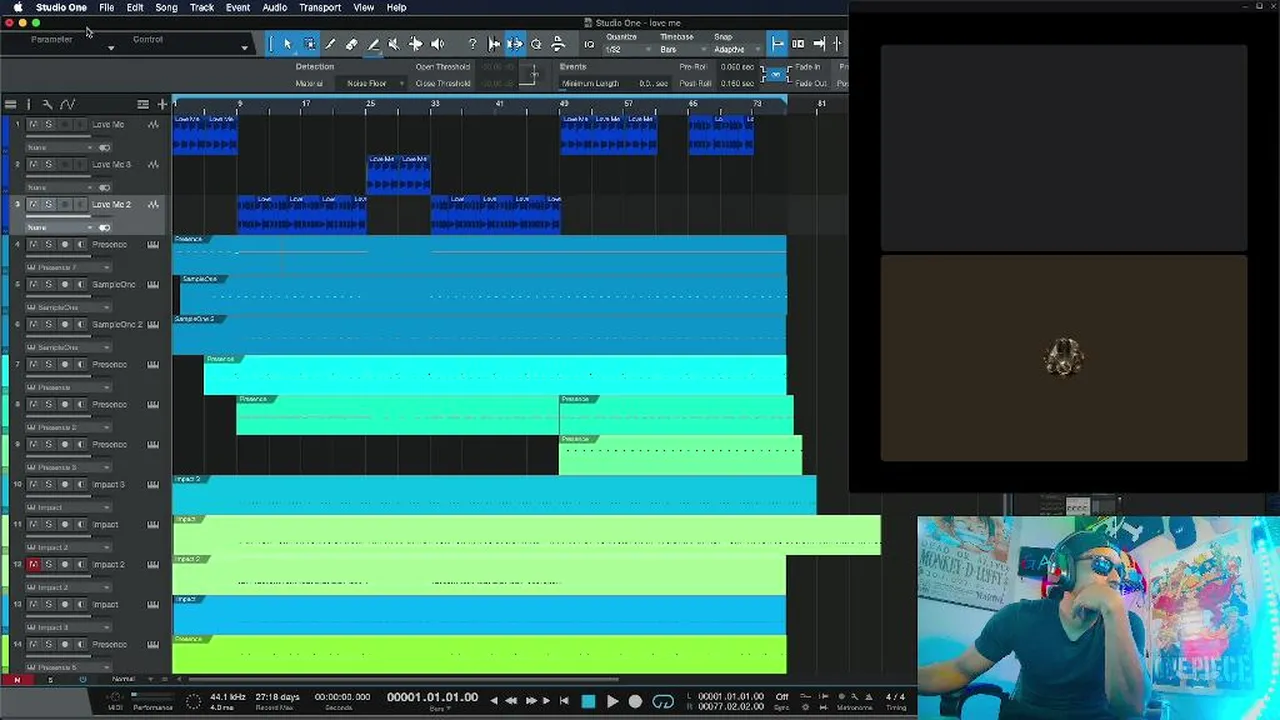
Task: Select the Arrow tool
Action: (288, 44)
